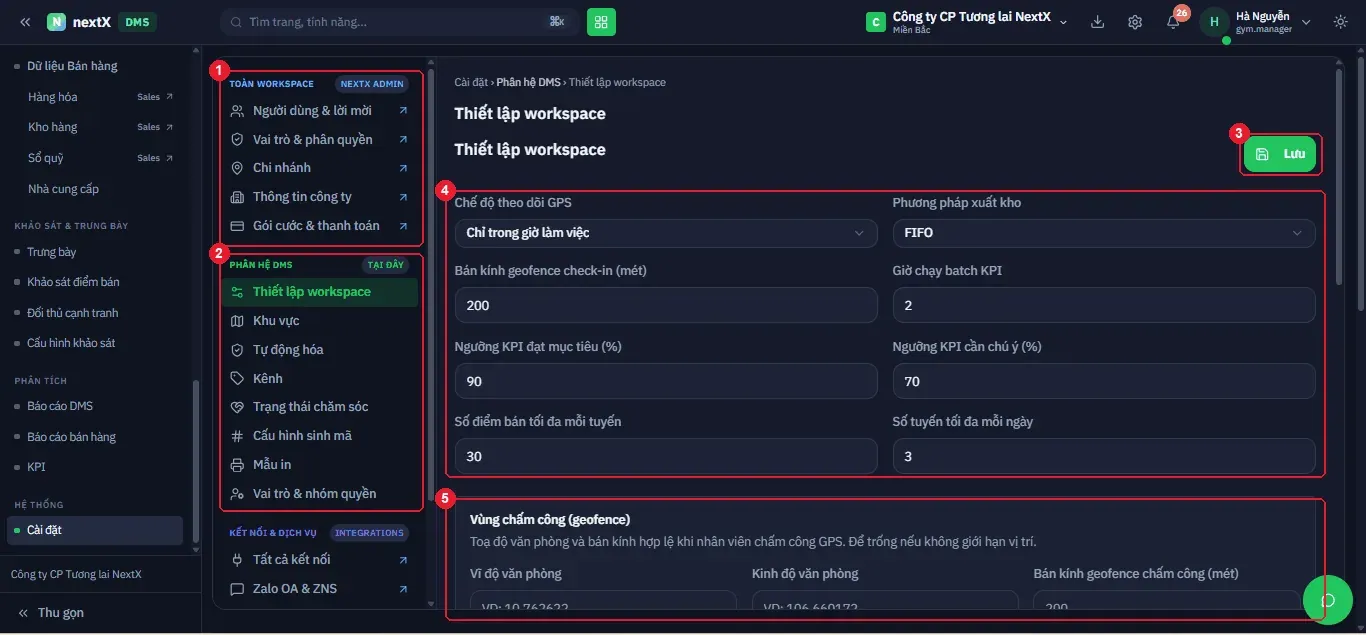Open Báo cáo DMS in left sidebar

pos(60,406)
